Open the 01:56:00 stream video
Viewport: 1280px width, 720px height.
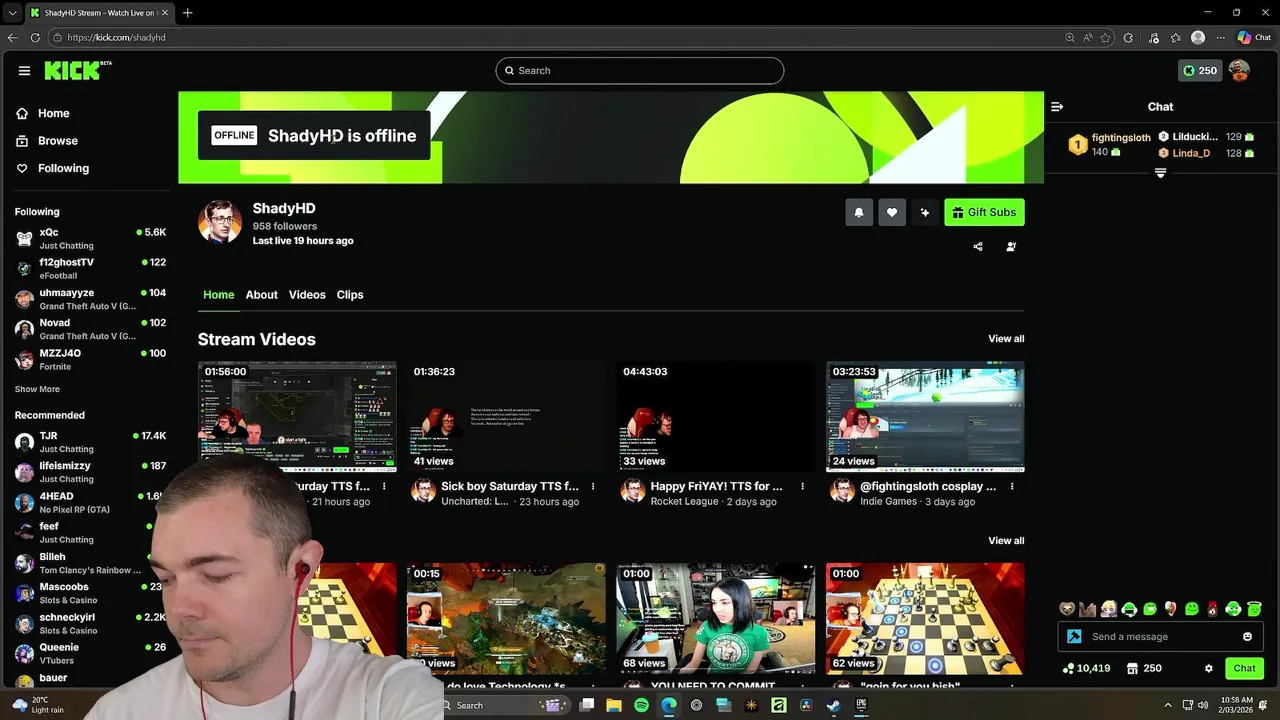pyautogui.click(x=297, y=416)
